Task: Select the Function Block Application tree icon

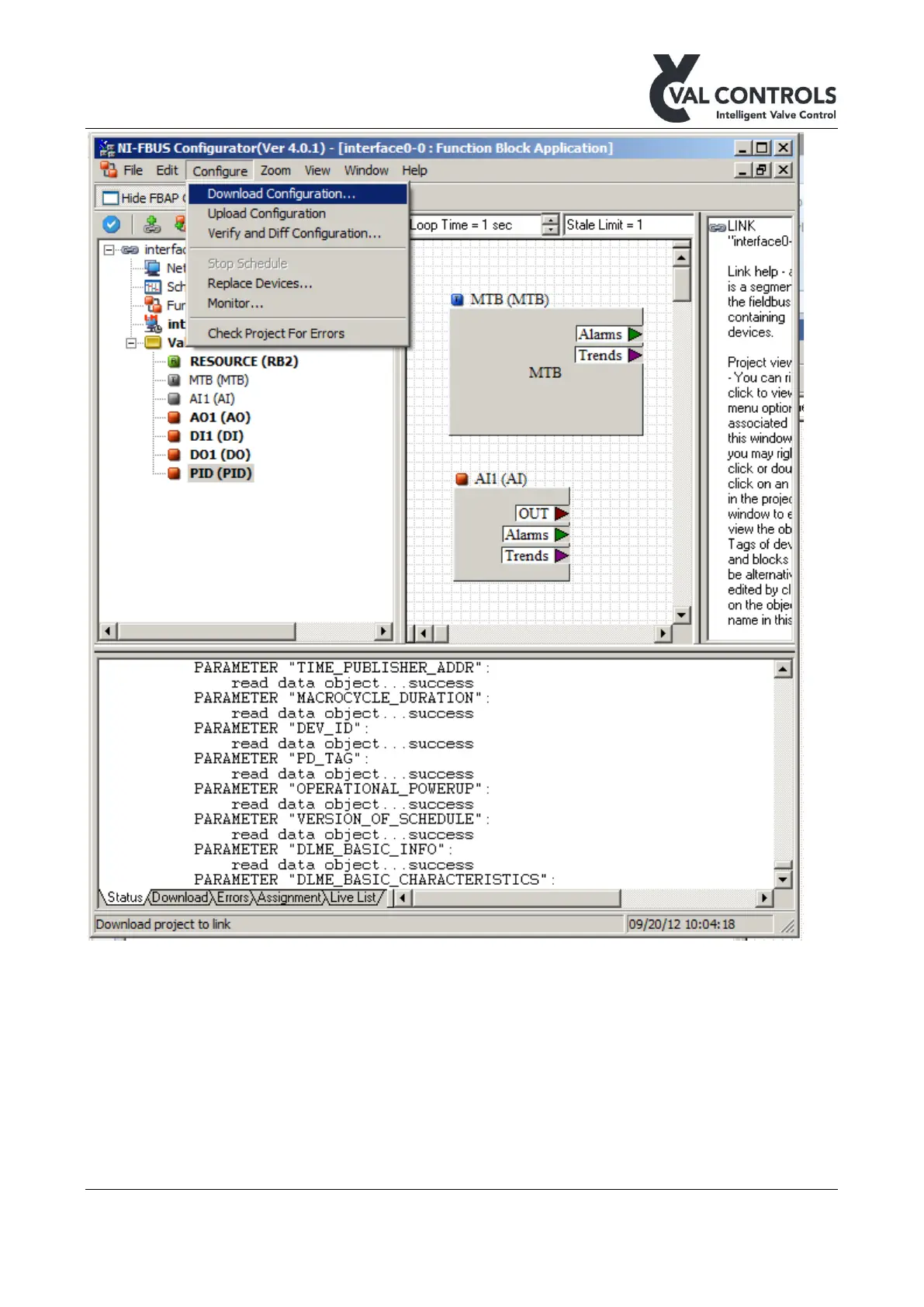Action: point(153,305)
